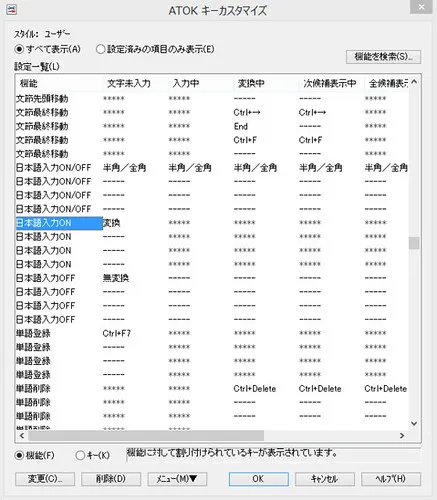Click the 削除(D) button
437x500 pixels.
pos(111,479)
